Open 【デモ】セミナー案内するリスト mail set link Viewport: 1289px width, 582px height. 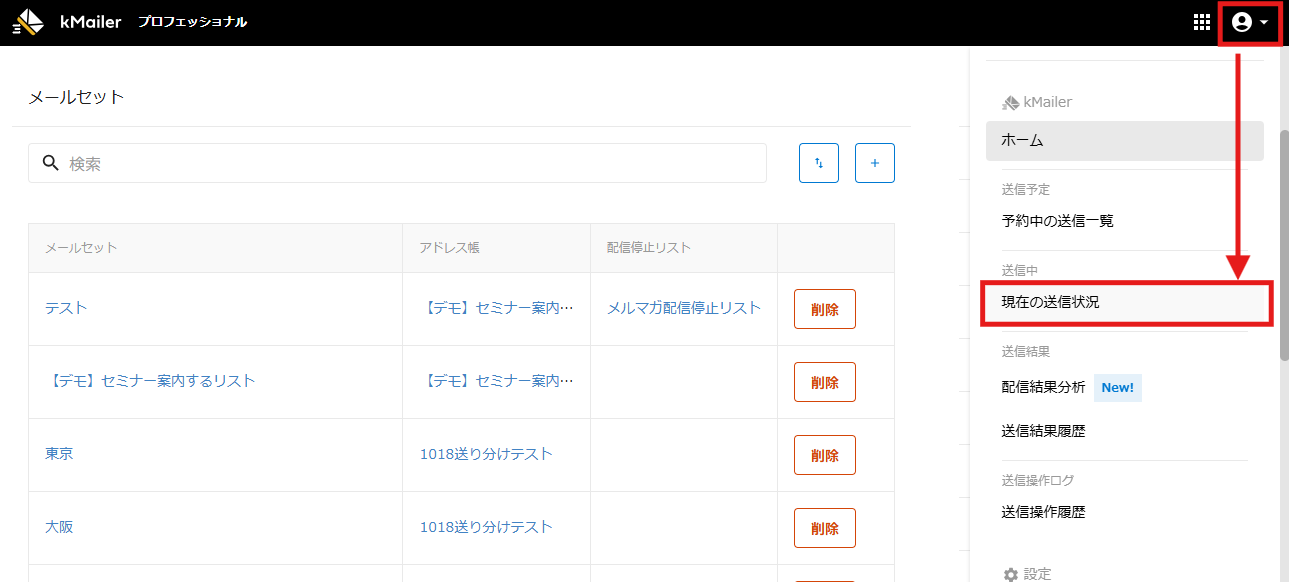point(150,381)
